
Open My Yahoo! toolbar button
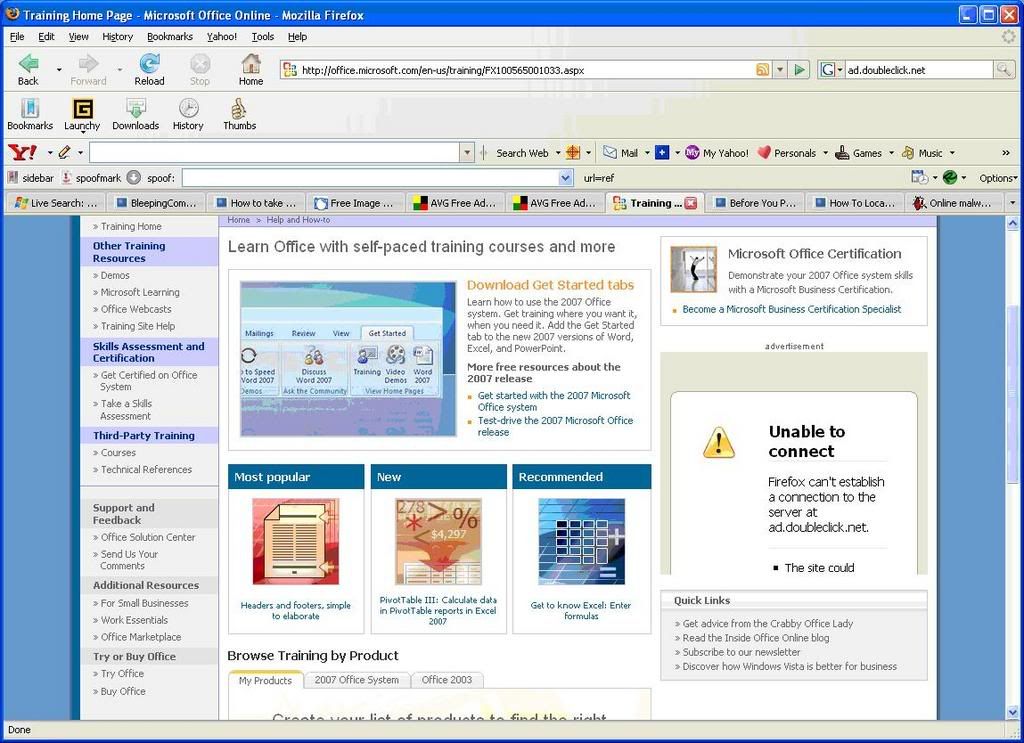click(716, 153)
